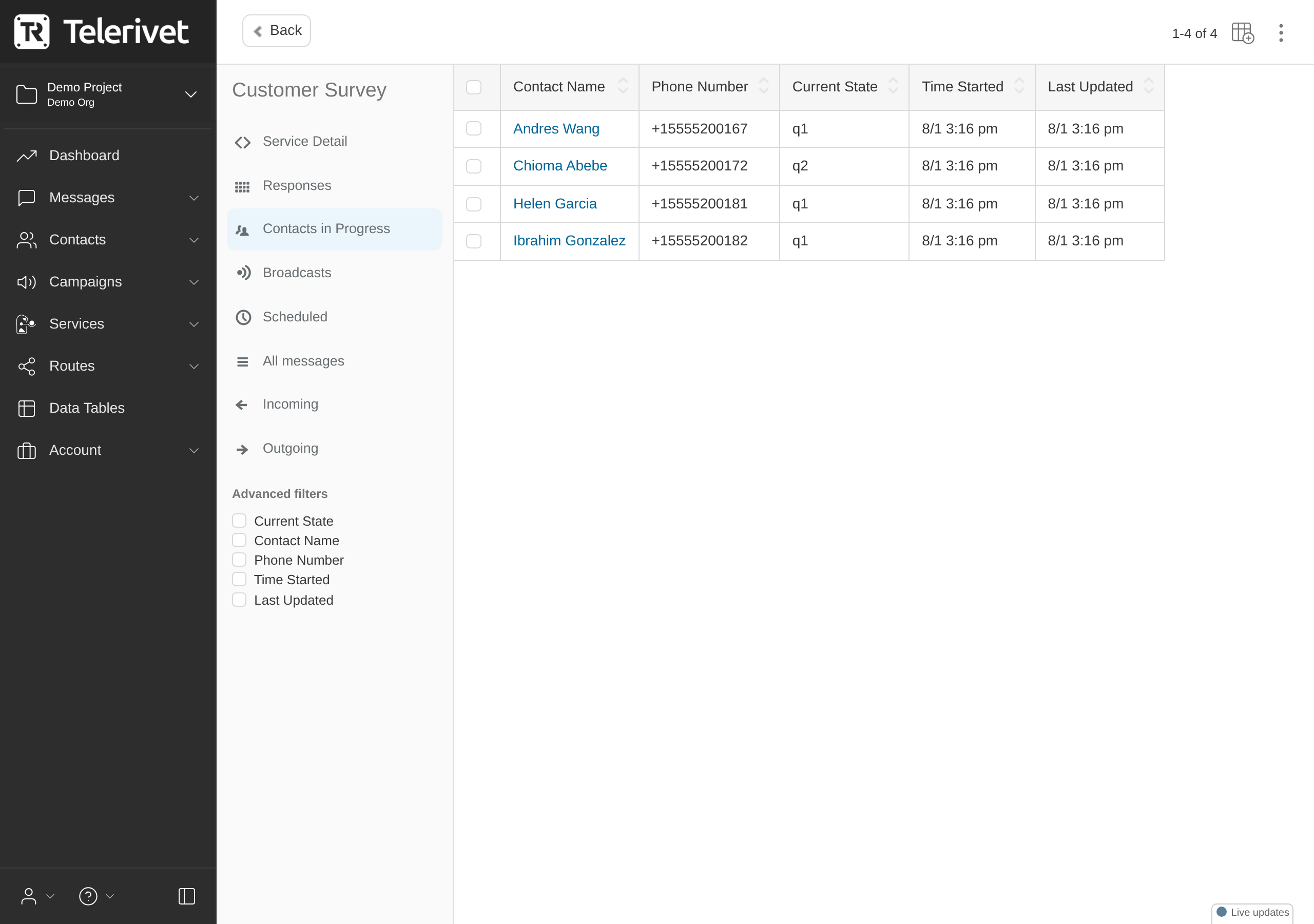Enable the Current State advanced filter
This screenshot has height=924, width=1314.
[x=239, y=521]
